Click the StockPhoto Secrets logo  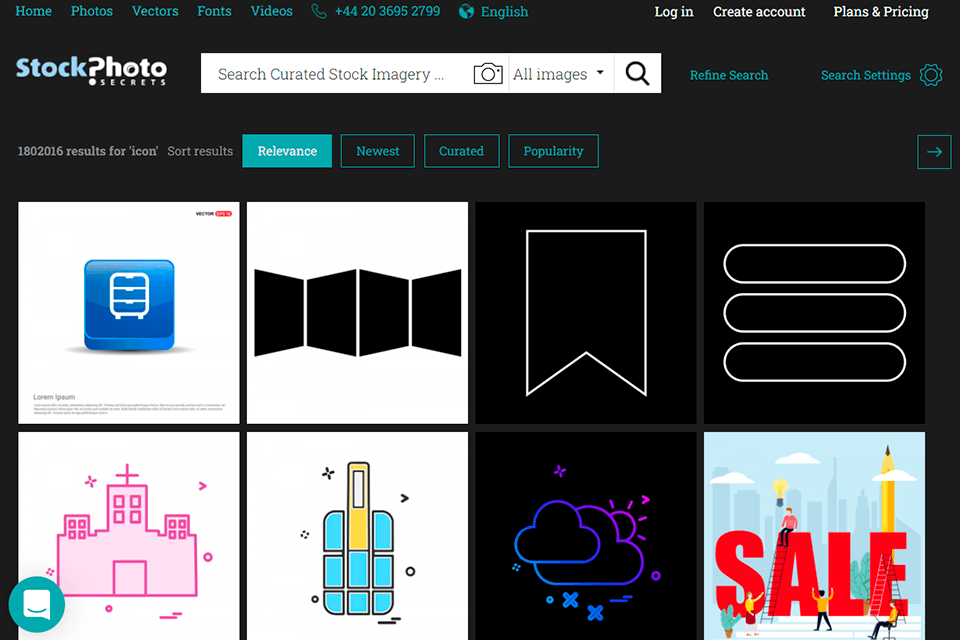[x=91, y=70]
